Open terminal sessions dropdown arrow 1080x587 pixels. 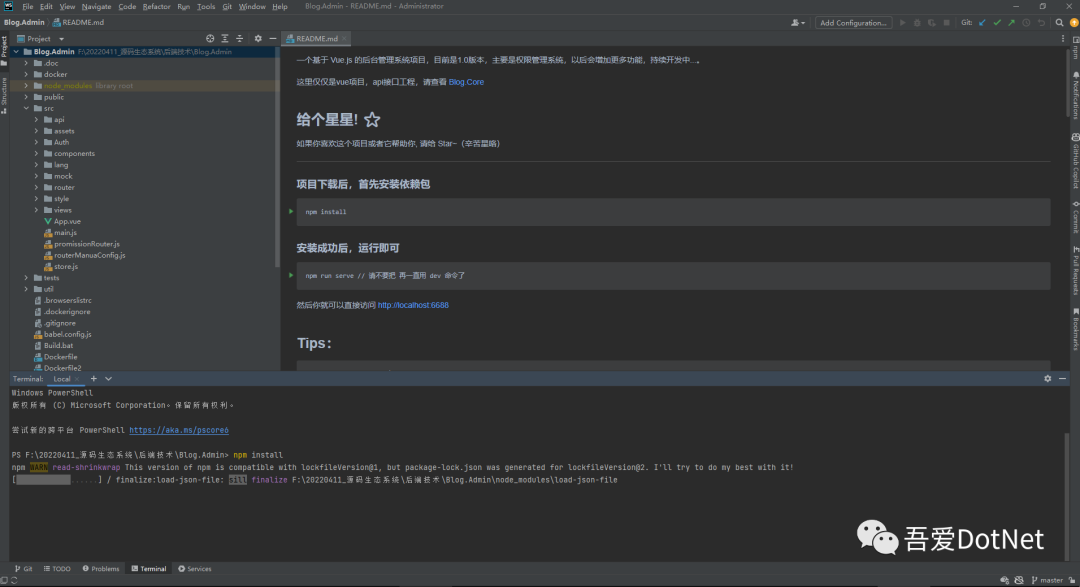tap(108, 378)
